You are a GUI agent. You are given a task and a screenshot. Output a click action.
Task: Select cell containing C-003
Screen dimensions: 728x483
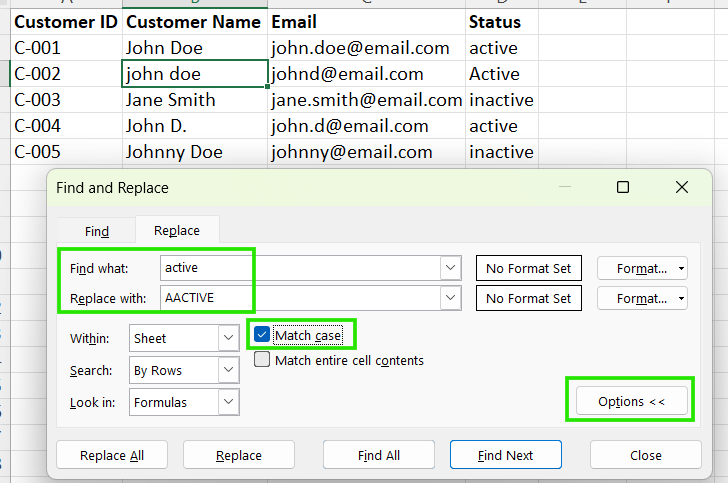pyautogui.click(x=66, y=100)
